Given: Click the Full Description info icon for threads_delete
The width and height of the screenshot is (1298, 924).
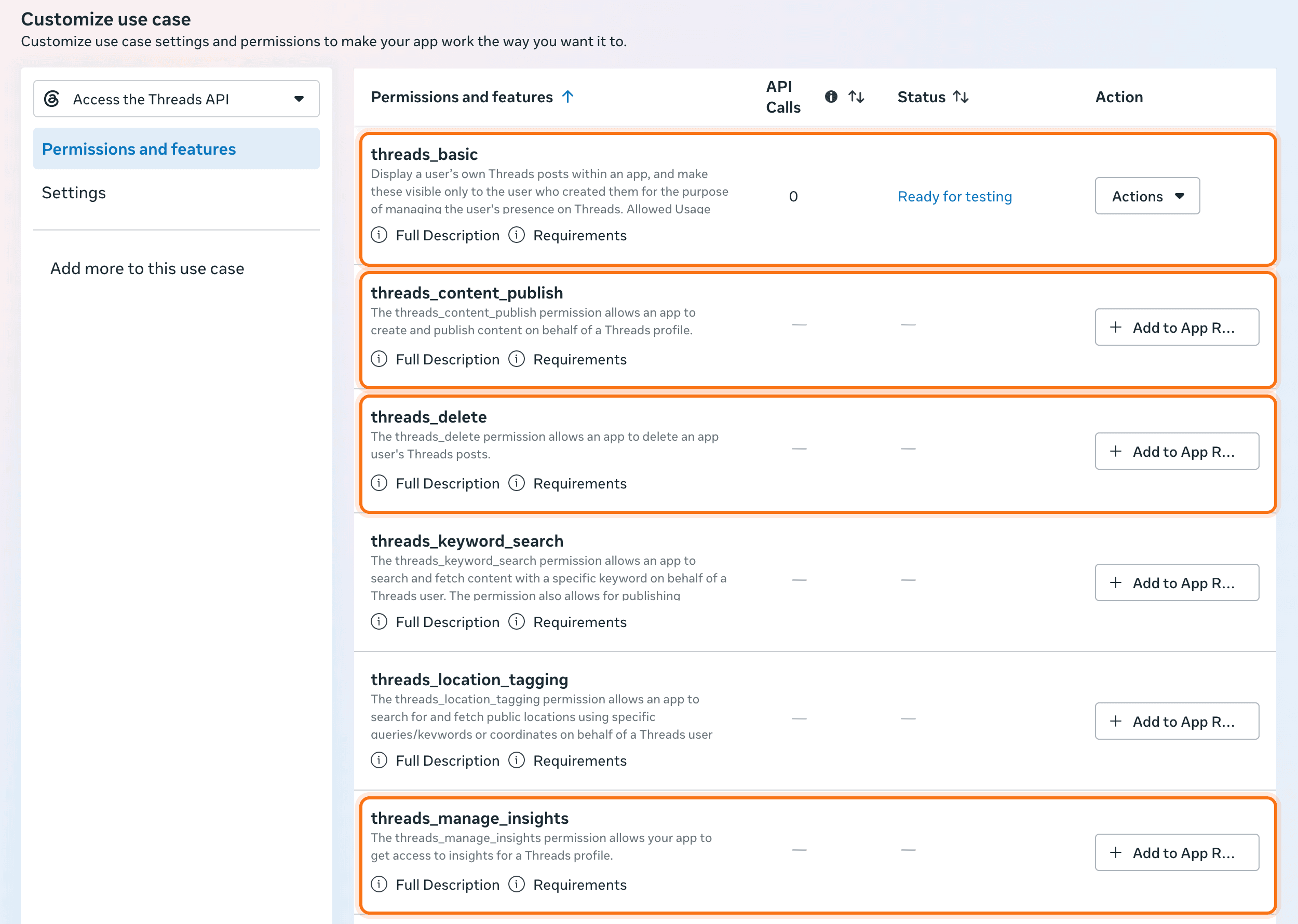Looking at the screenshot, I should [x=379, y=483].
